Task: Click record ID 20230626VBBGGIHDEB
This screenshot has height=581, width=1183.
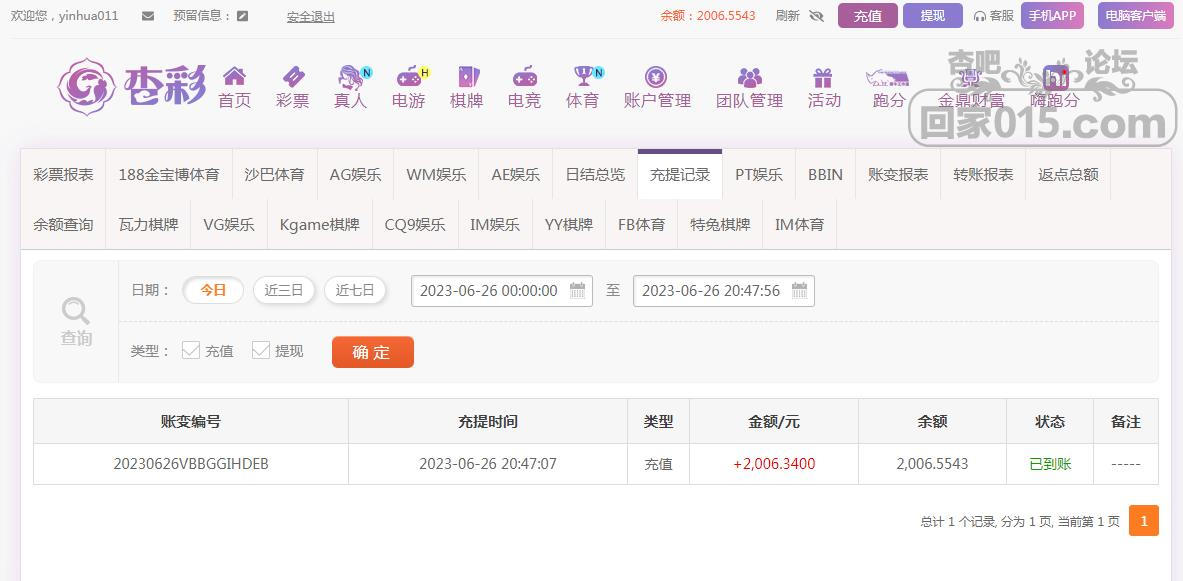Action: tap(191, 464)
